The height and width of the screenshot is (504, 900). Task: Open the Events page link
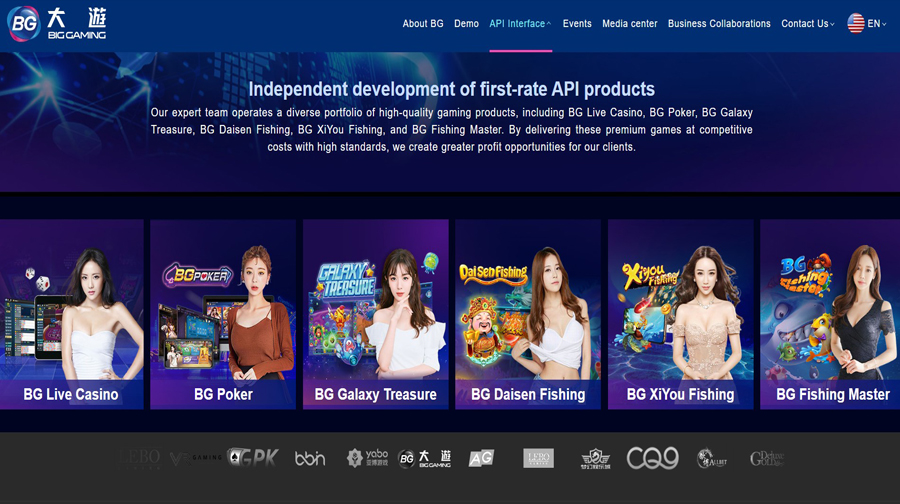tap(577, 24)
